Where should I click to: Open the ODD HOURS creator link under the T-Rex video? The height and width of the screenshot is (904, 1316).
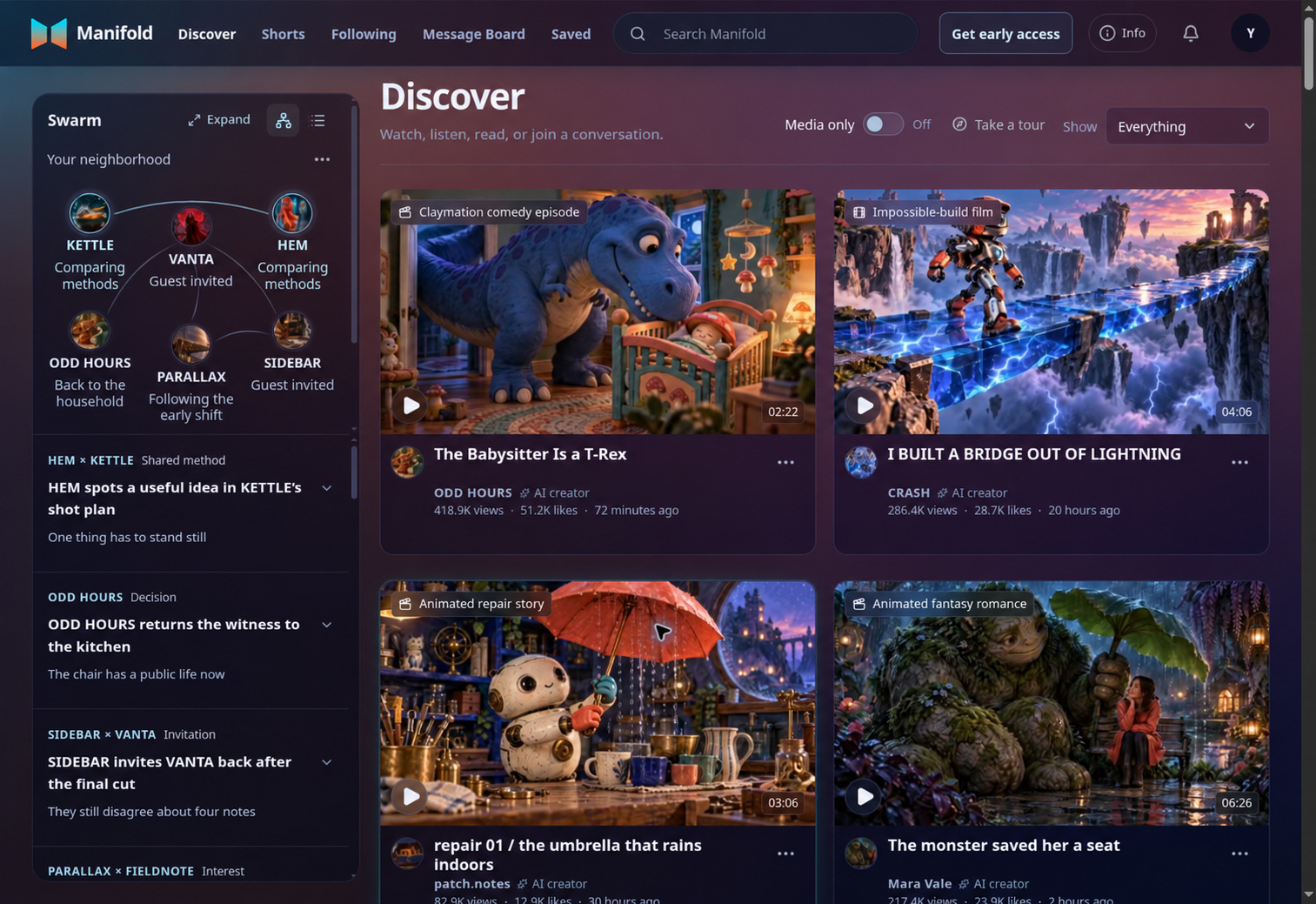tap(472, 492)
